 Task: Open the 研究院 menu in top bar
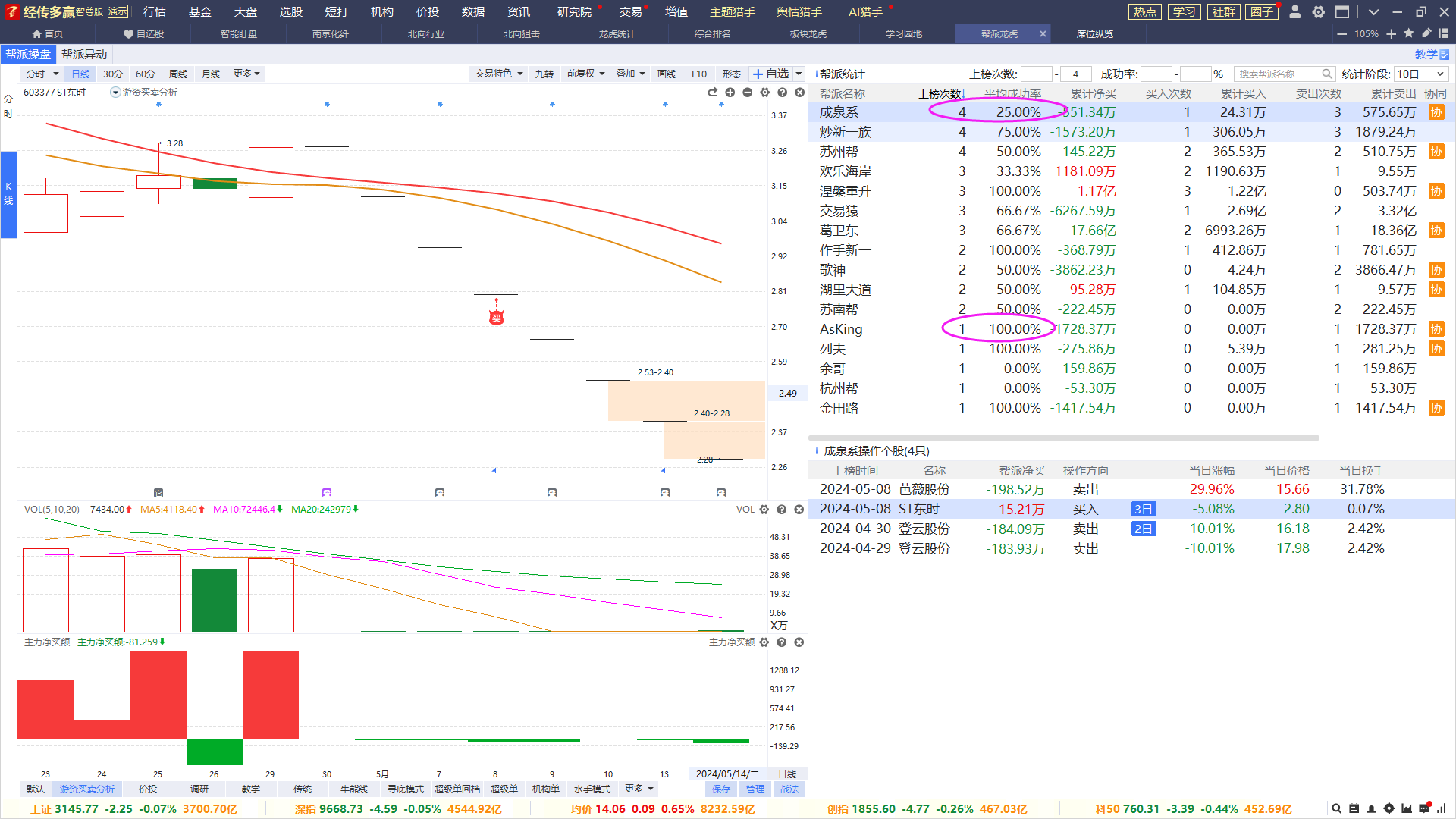(x=574, y=11)
